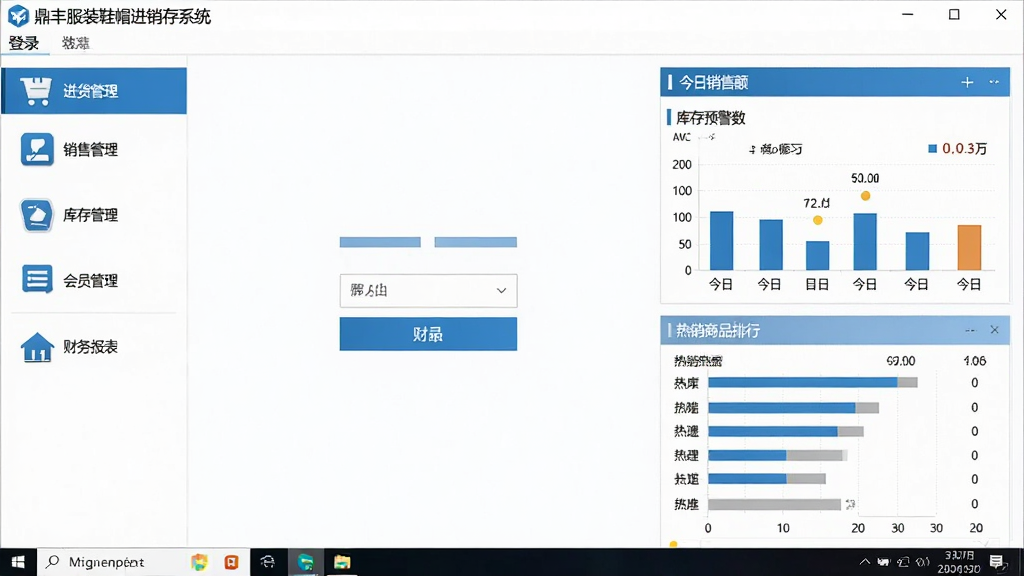Screen dimensions: 1024x576
Task: Click the 69.00 value in ranking header
Action: coord(901,361)
